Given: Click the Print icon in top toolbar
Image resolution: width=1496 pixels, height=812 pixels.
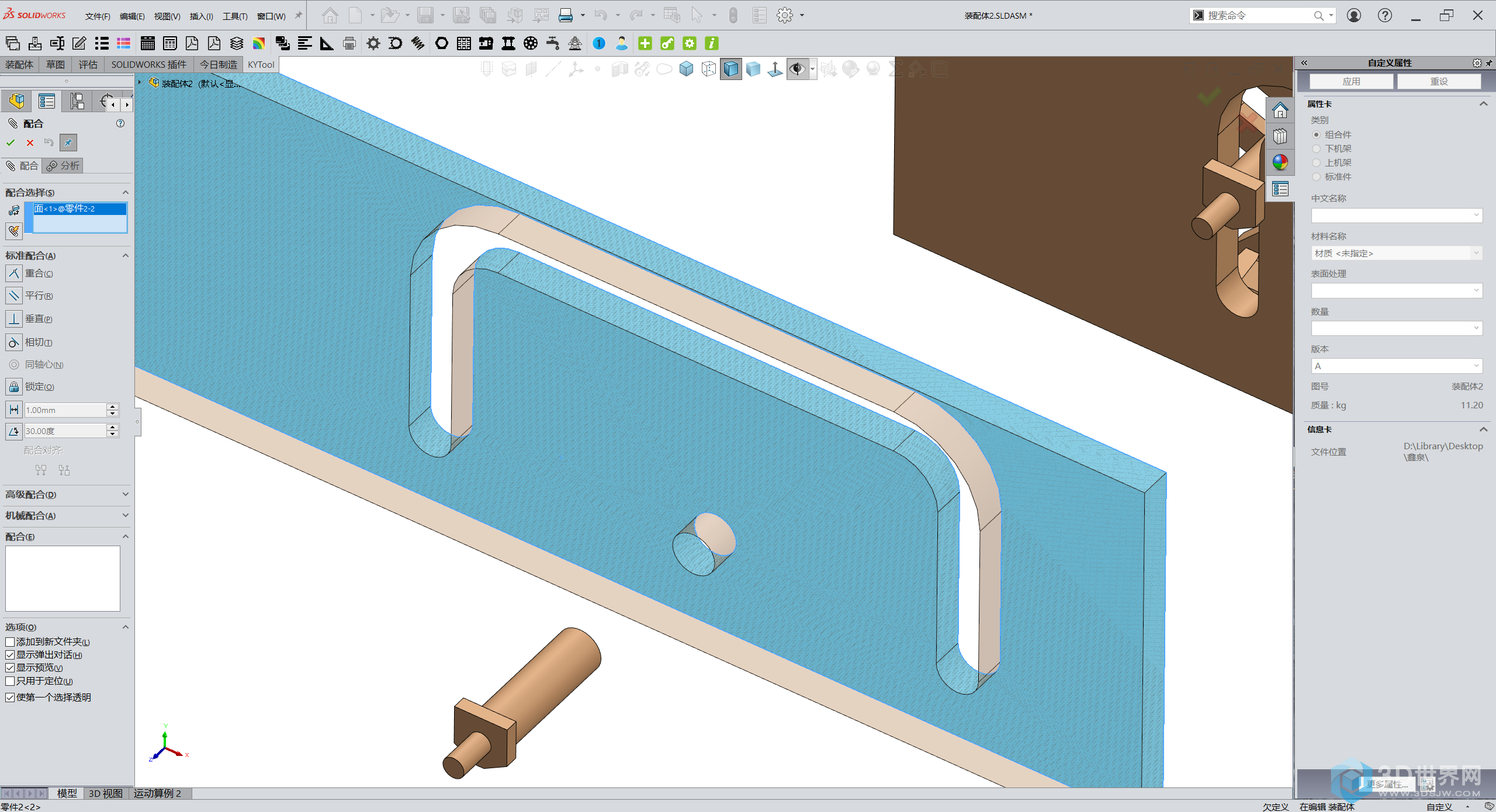Looking at the screenshot, I should (x=566, y=15).
